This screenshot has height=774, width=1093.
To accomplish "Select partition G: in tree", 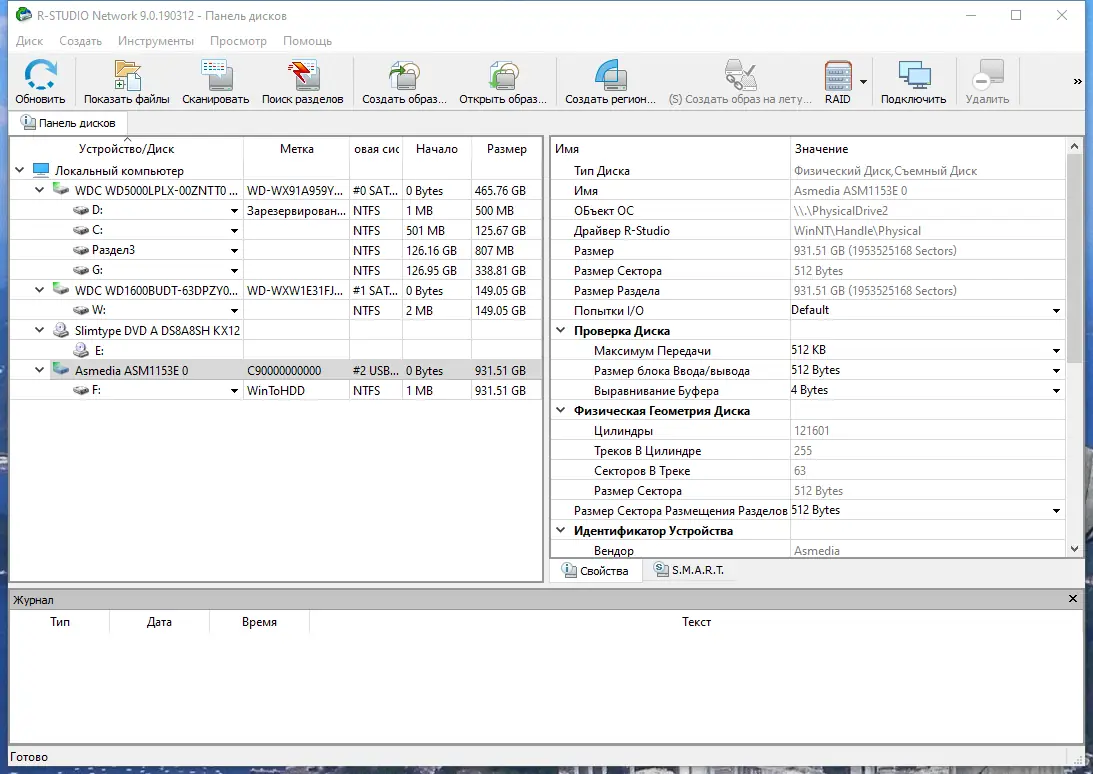I will click(98, 270).
